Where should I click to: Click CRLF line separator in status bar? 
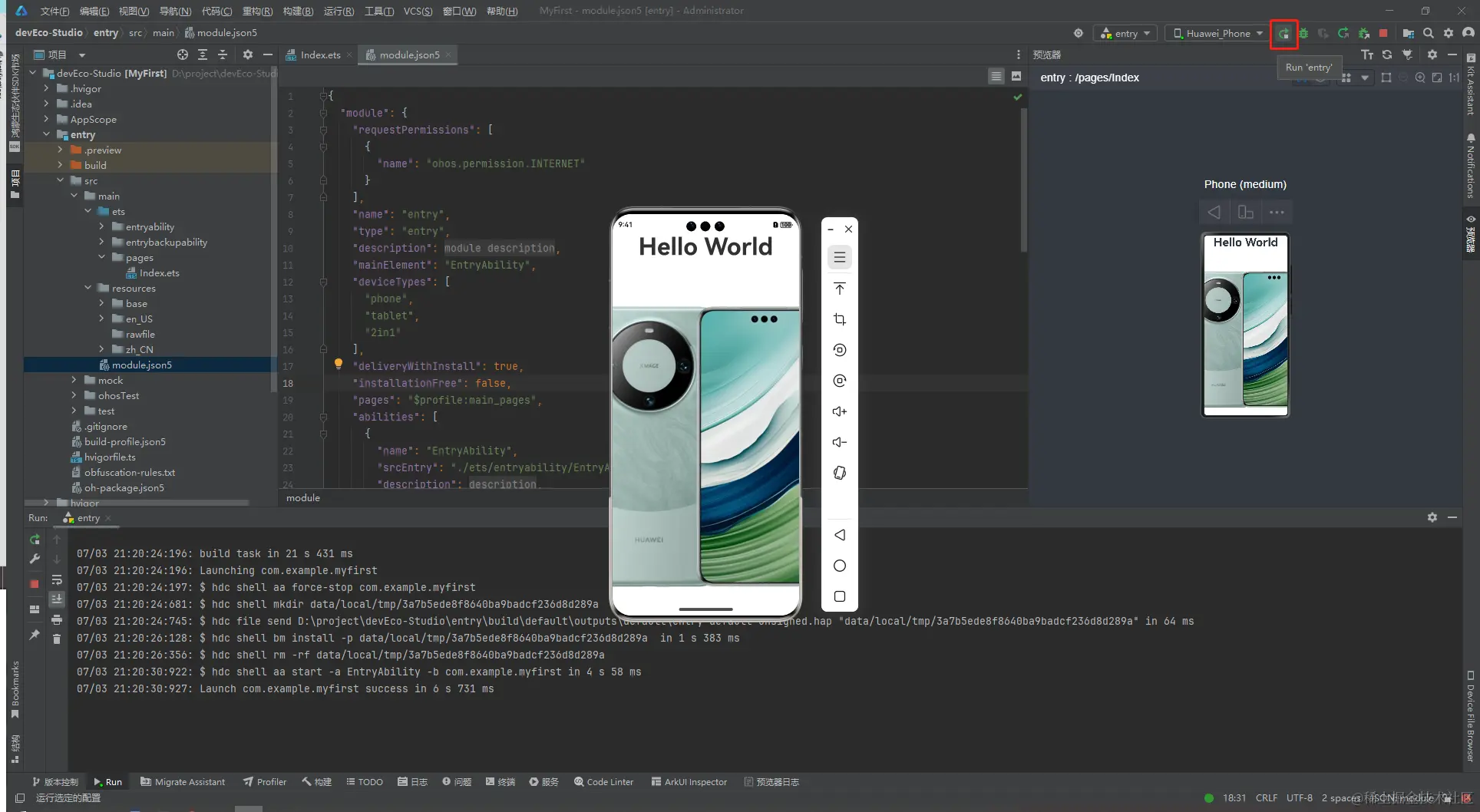point(1267,798)
